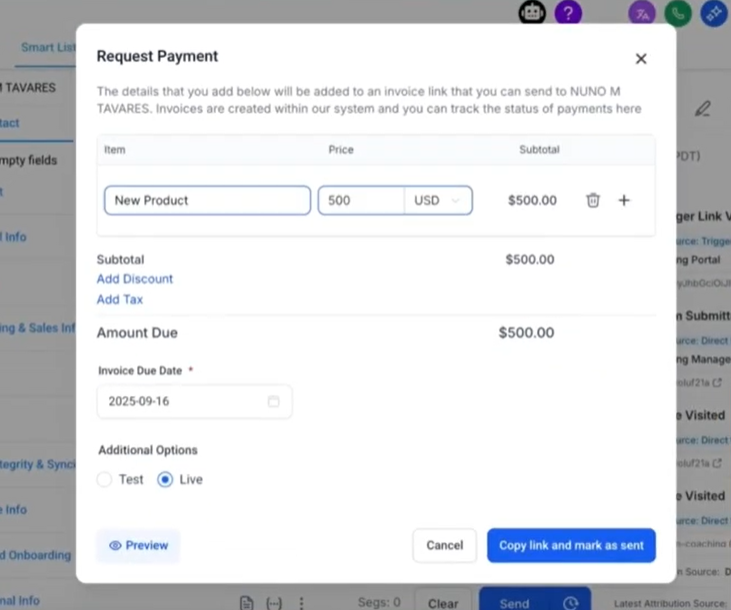The width and height of the screenshot is (731, 610).
Task: Select the Test radio option
Action: (x=104, y=479)
